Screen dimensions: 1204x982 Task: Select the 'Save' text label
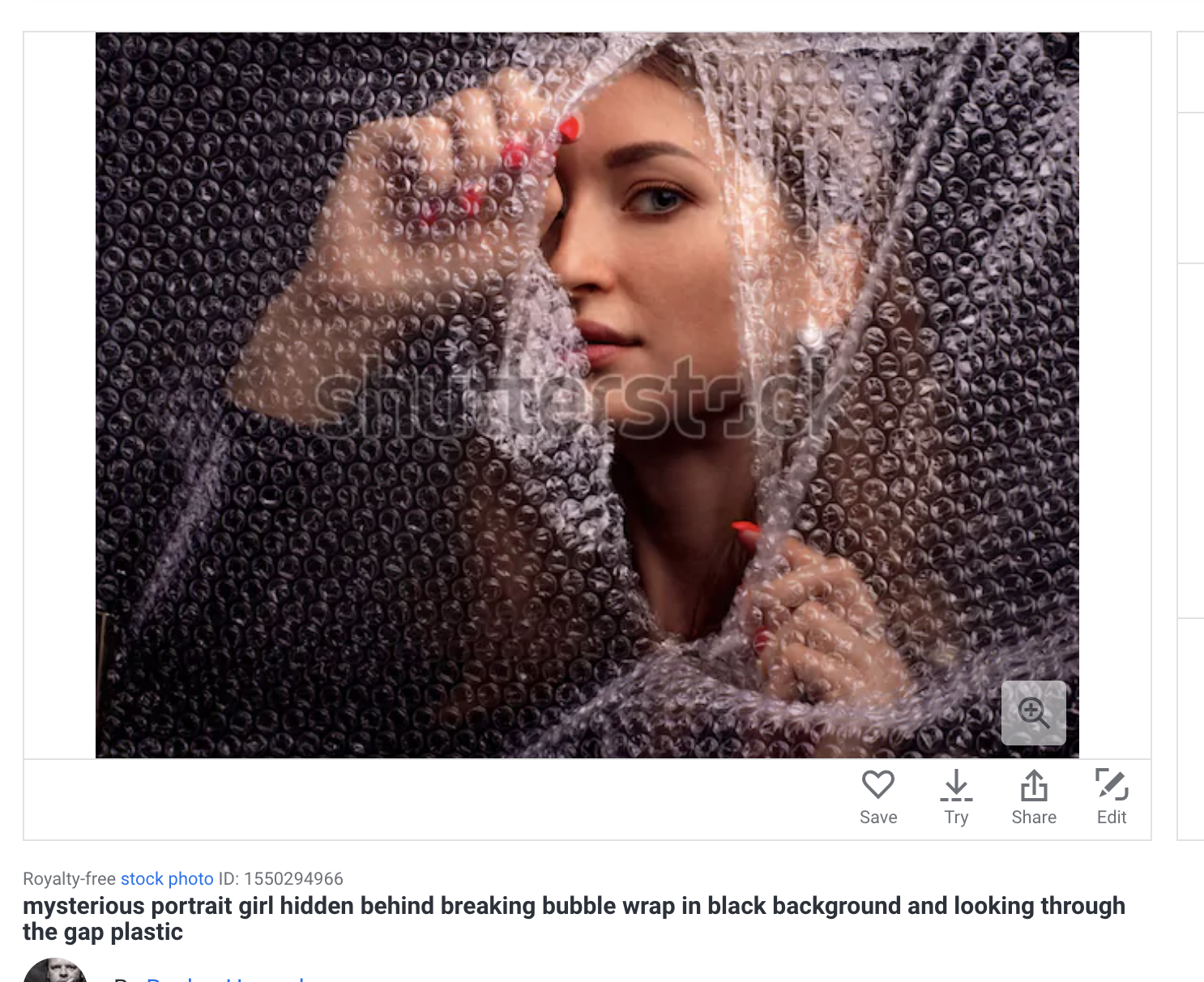point(878,818)
